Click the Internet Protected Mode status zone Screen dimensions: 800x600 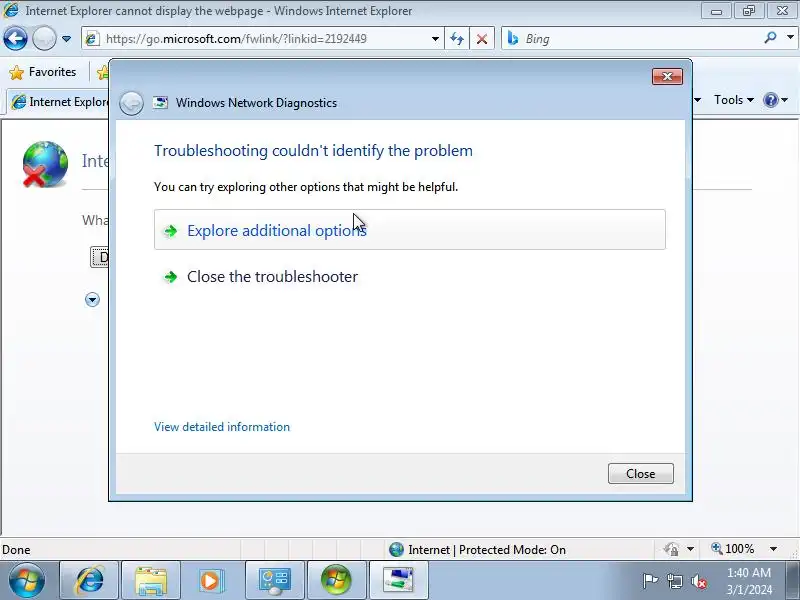click(477, 549)
